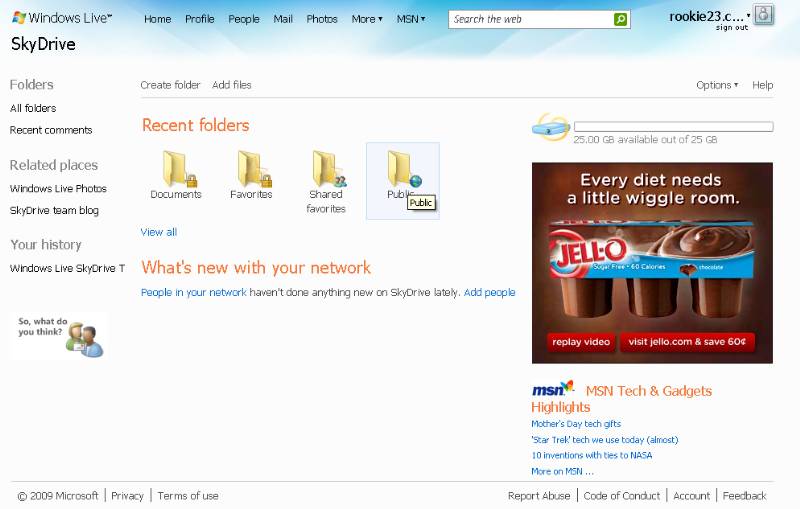Click Add files
The image size is (800, 509).
232,85
